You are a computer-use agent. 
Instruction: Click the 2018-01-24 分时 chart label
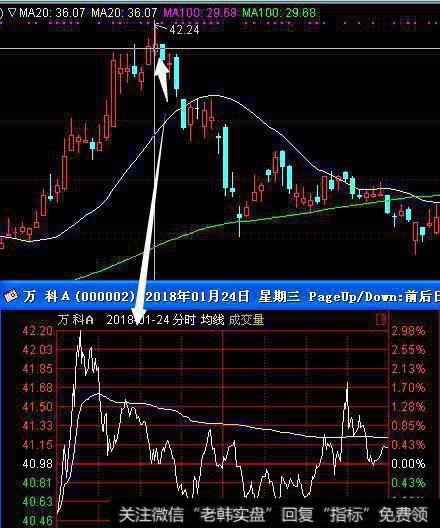151,320
